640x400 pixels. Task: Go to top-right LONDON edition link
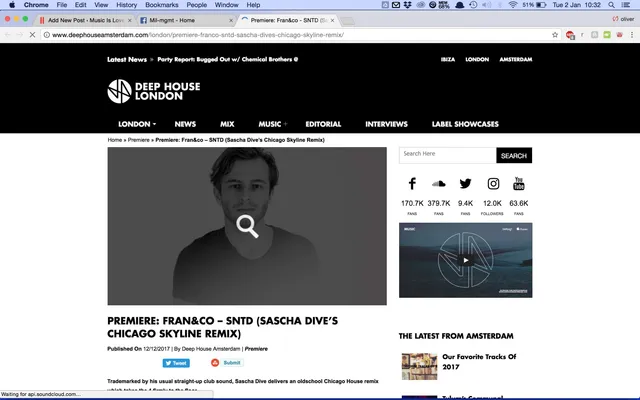pyautogui.click(x=477, y=59)
